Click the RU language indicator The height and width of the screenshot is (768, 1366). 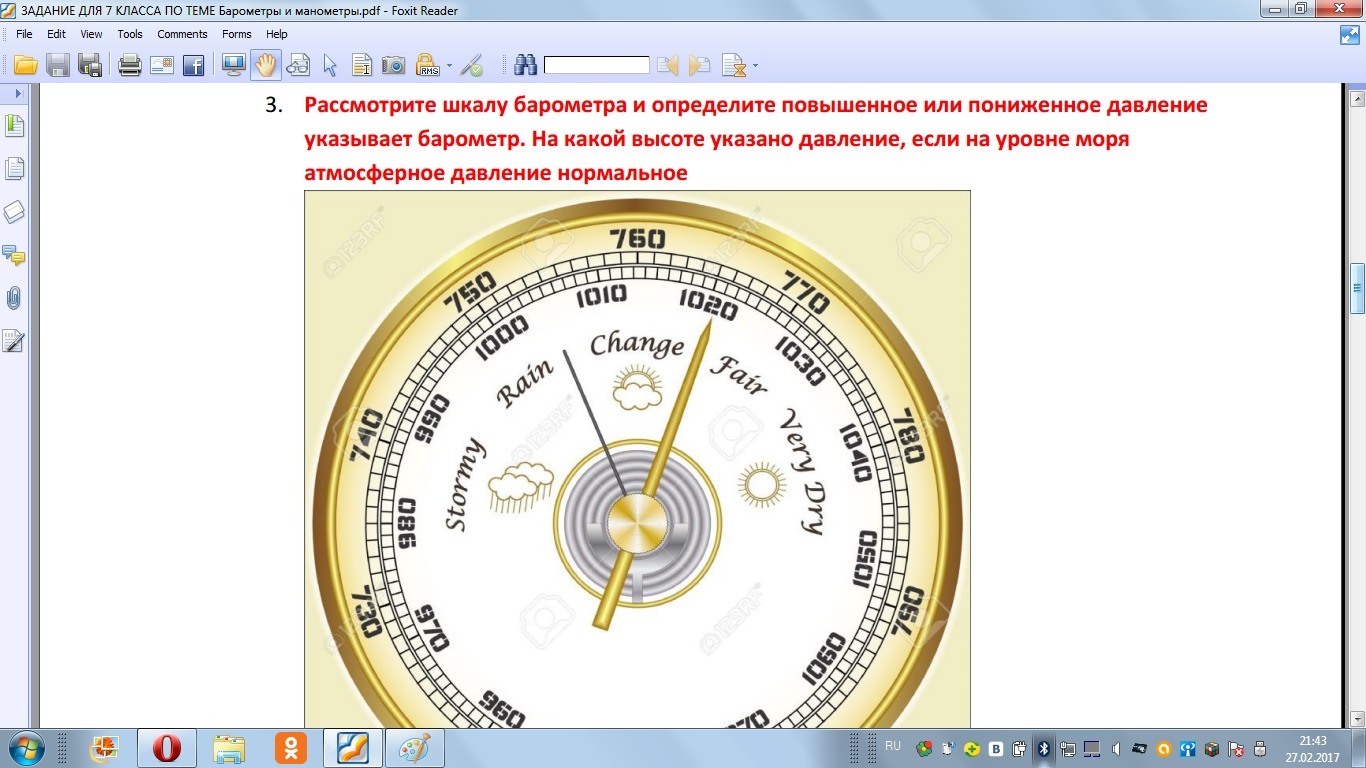click(x=893, y=746)
